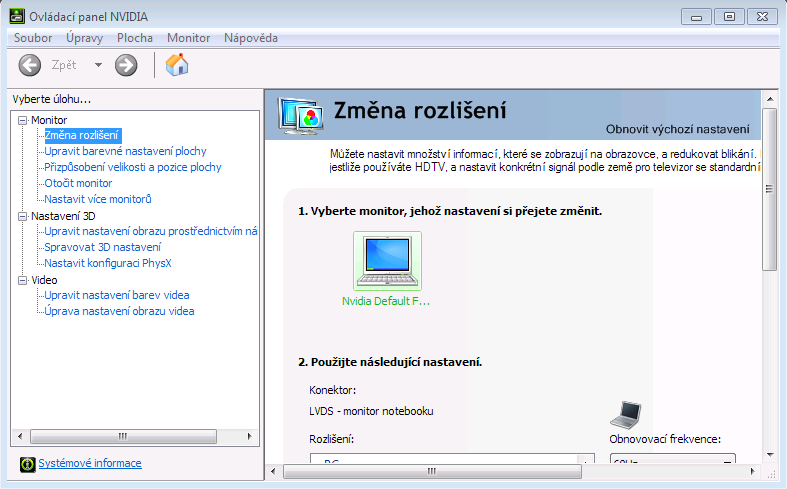Open Přizpůsobení velikosti a pozice plochy
Image resolution: width=787 pixels, height=489 pixels.
coord(133,167)
